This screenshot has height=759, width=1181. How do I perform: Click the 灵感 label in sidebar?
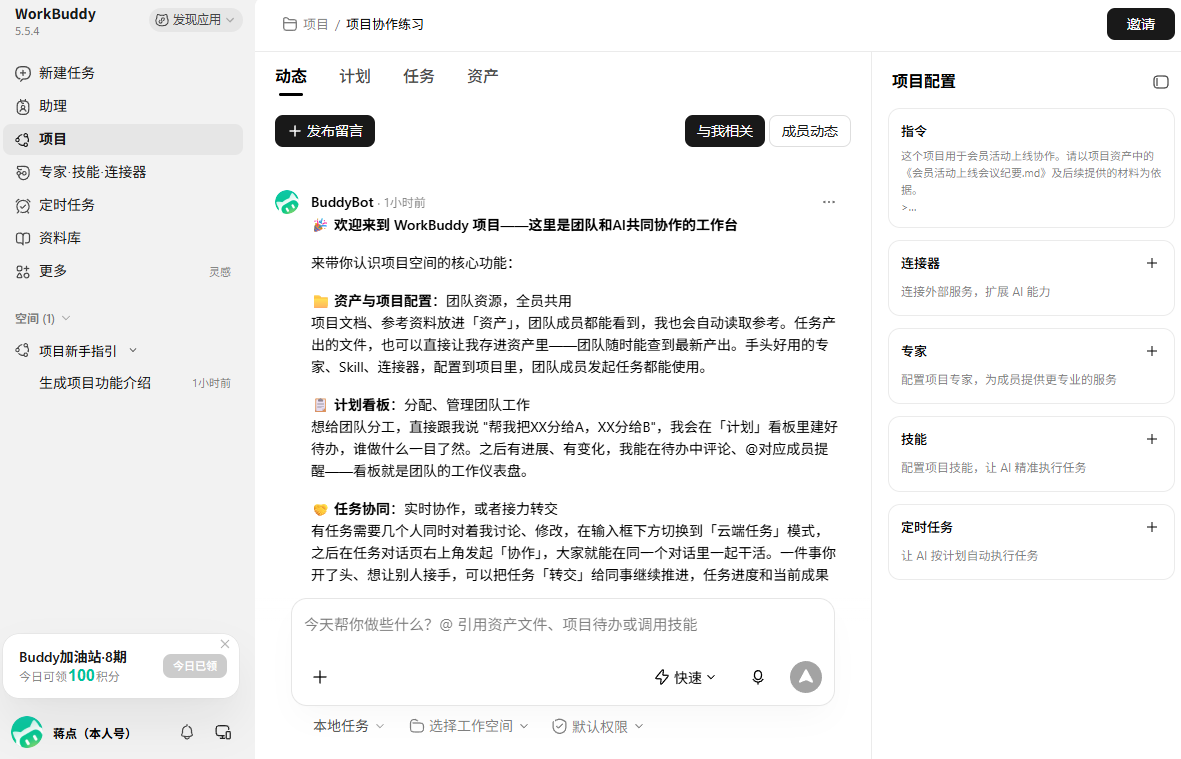(x=220, y=272)
